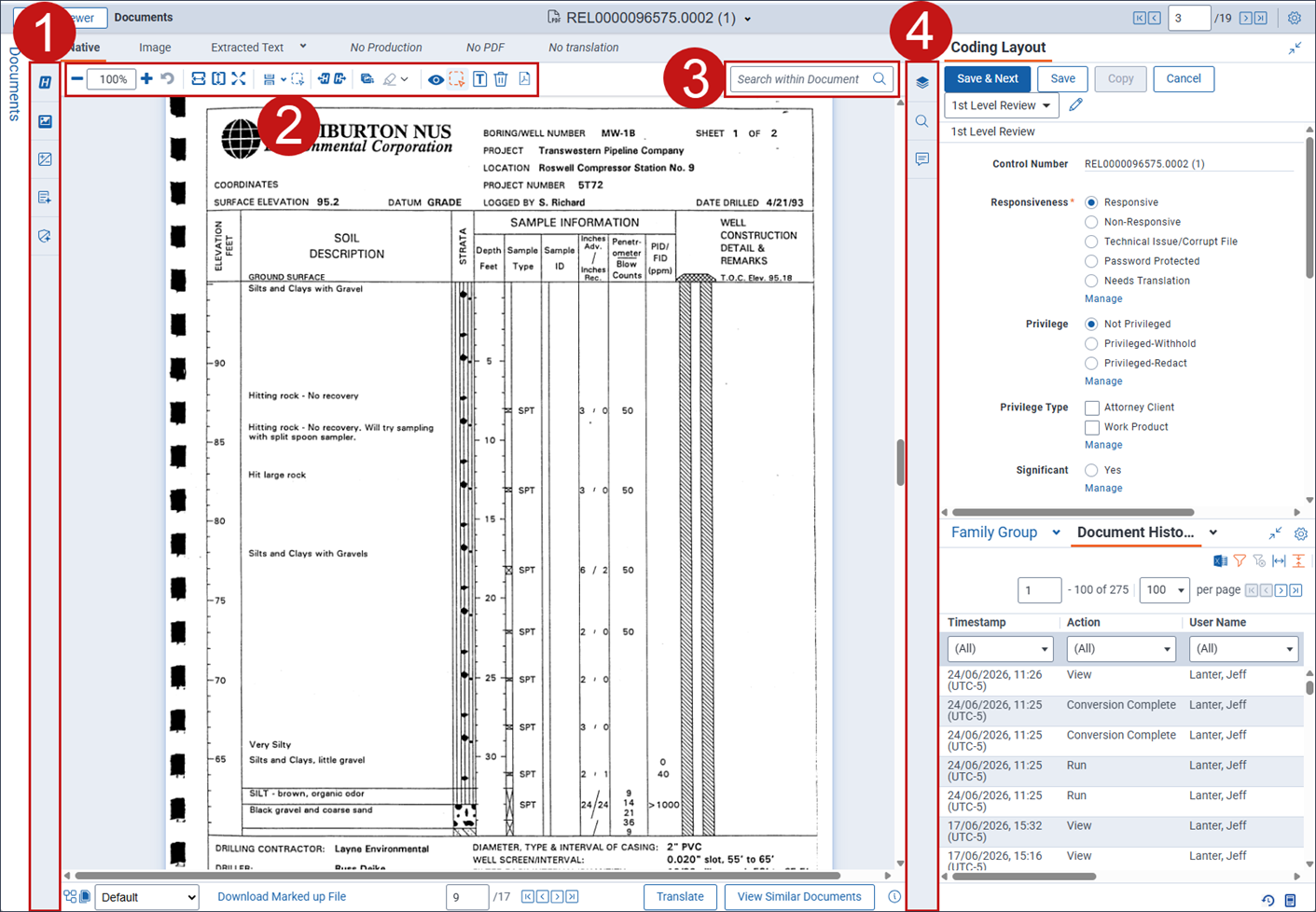Check the Attorney Client checkbox
This screenshot has width=1316, height=912.
[x=1091, y=408]
